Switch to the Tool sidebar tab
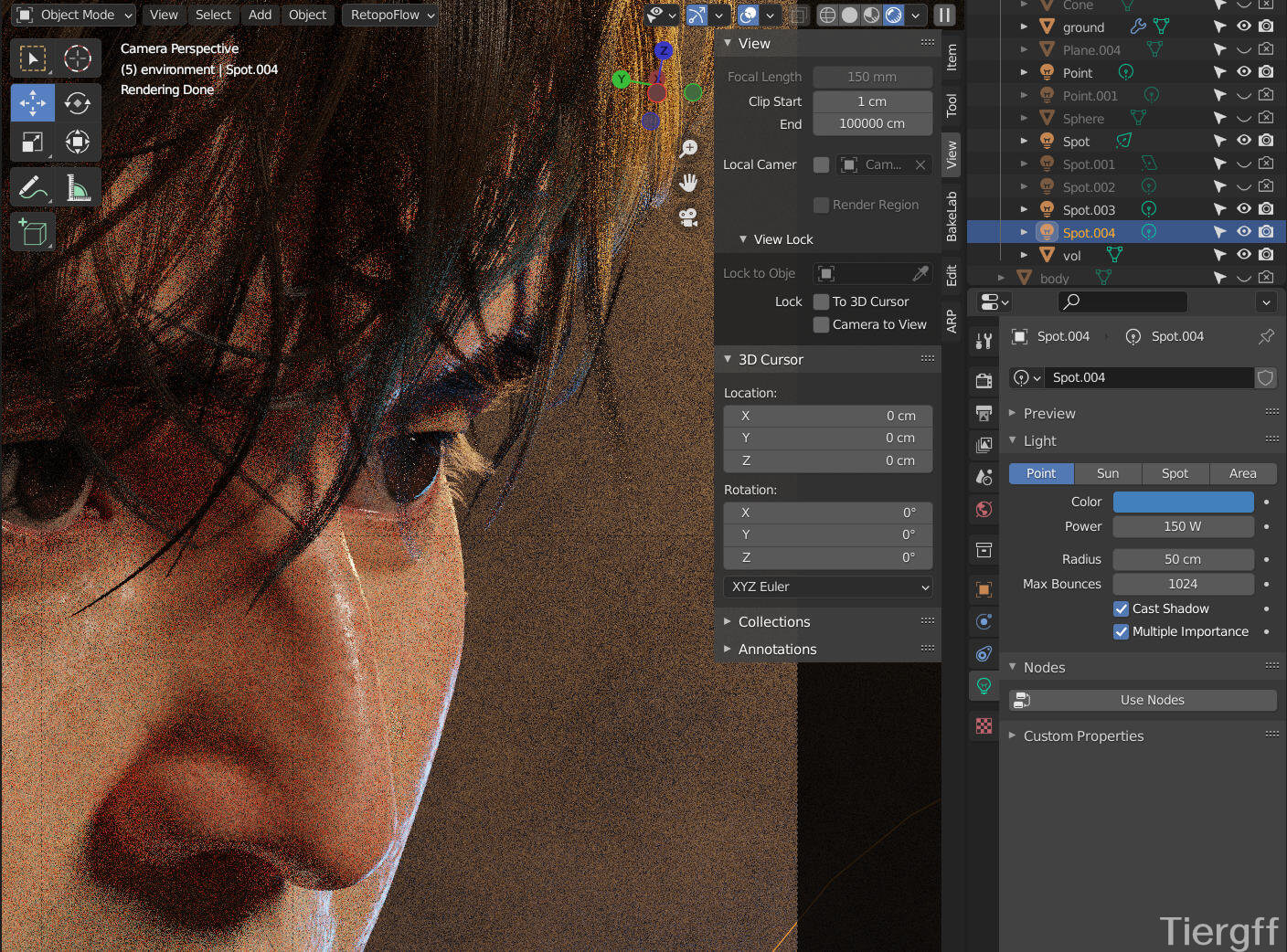1287x952 pixels. click(952, 105)
